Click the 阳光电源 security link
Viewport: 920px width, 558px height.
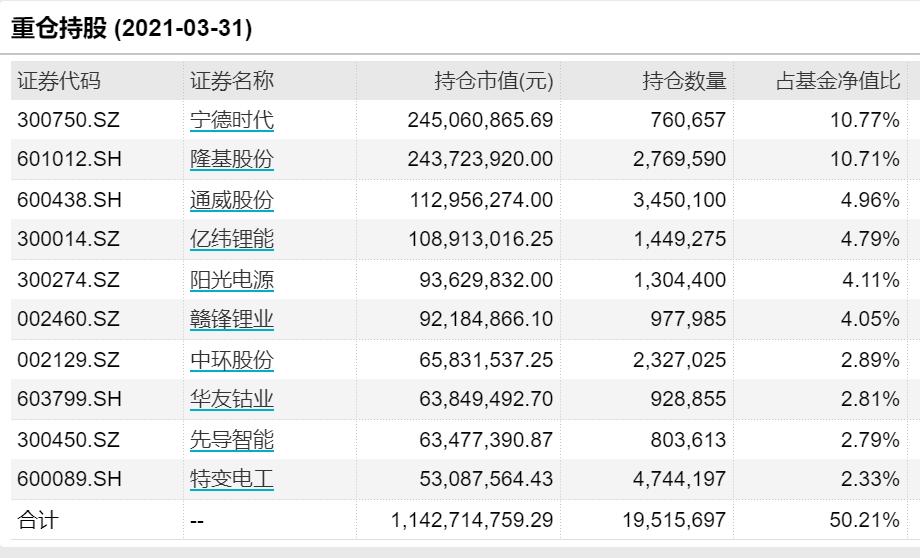[231, 281]
